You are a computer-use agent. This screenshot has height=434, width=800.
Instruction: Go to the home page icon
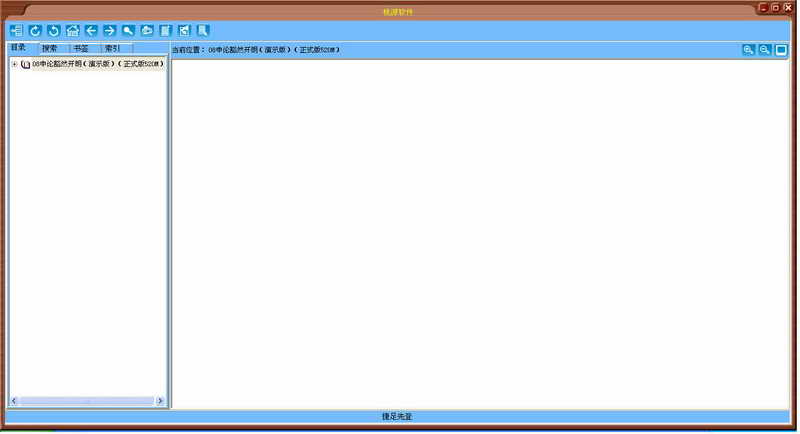click(73, 31)
